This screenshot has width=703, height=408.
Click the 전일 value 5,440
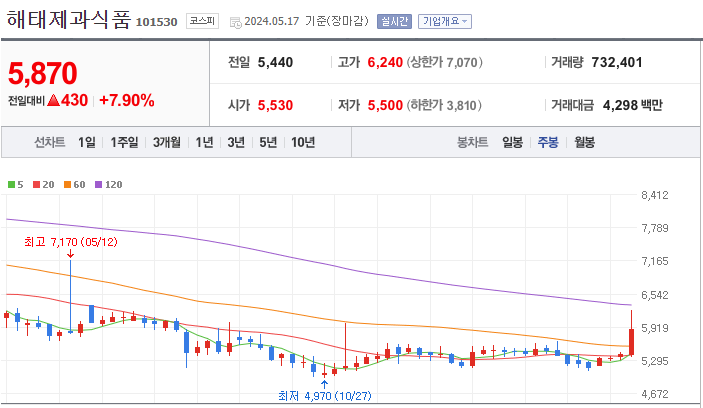[x=275, y=62]
